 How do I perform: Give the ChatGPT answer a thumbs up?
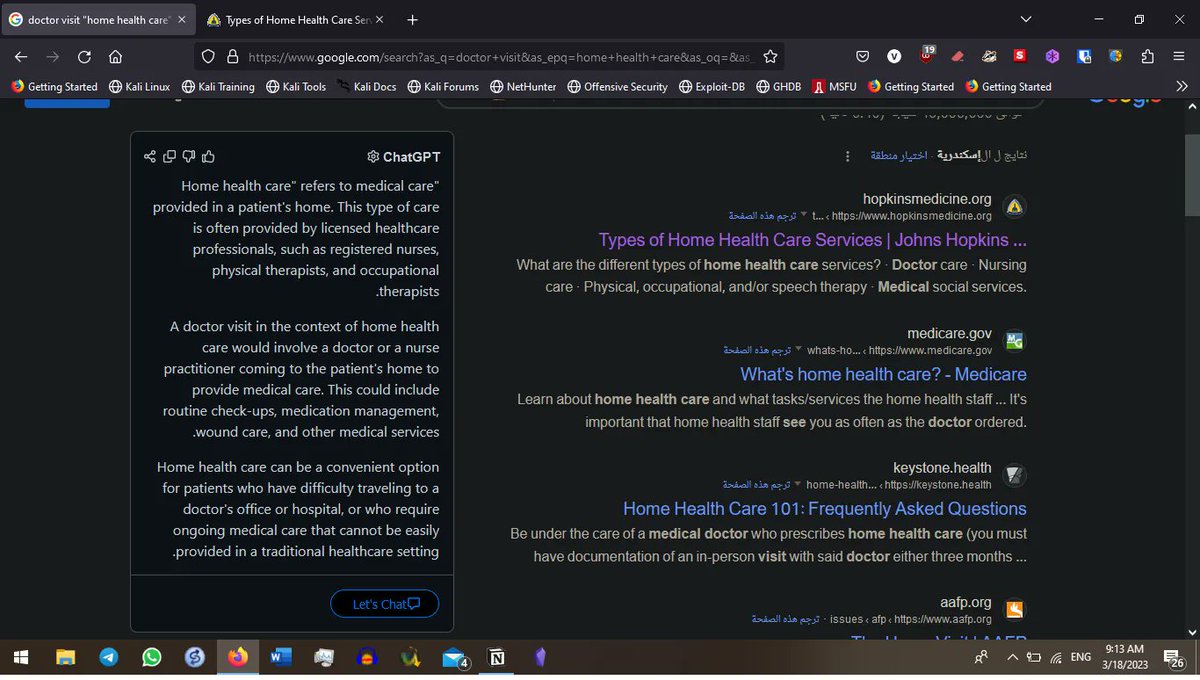(x=208, y=156)
